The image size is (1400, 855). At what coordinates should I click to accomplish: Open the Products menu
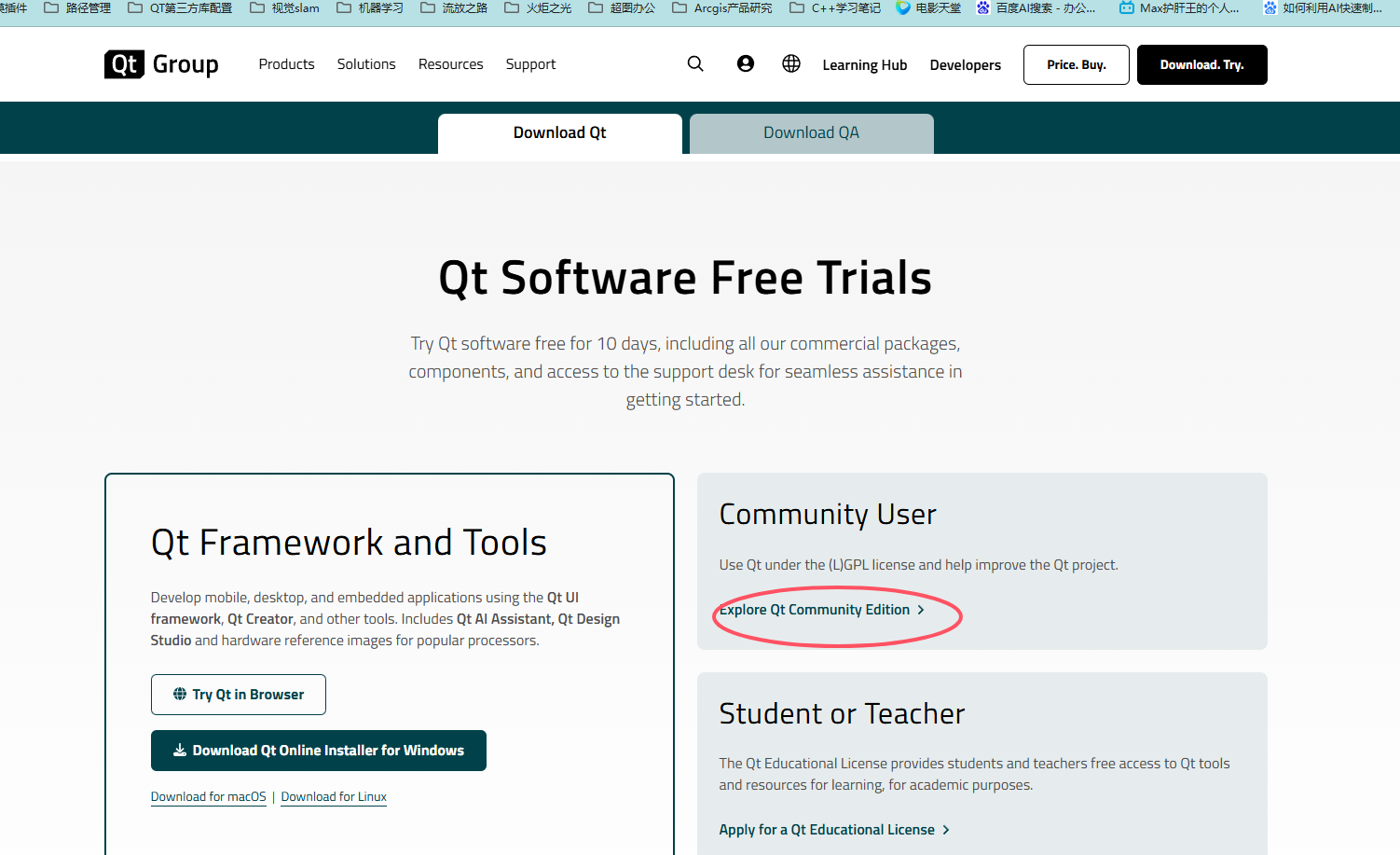(x=286, y=64)
